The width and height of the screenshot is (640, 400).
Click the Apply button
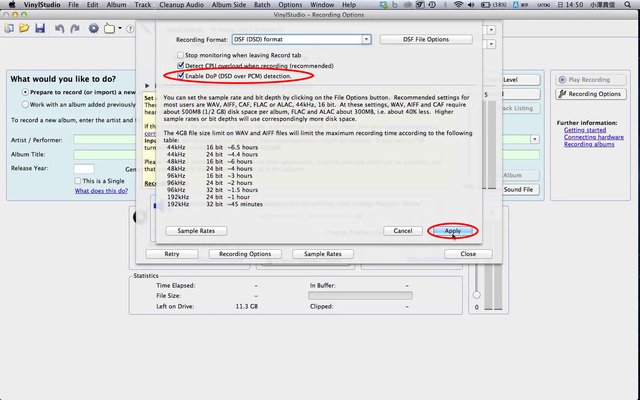pyautogui.click(x=453, y=231)
